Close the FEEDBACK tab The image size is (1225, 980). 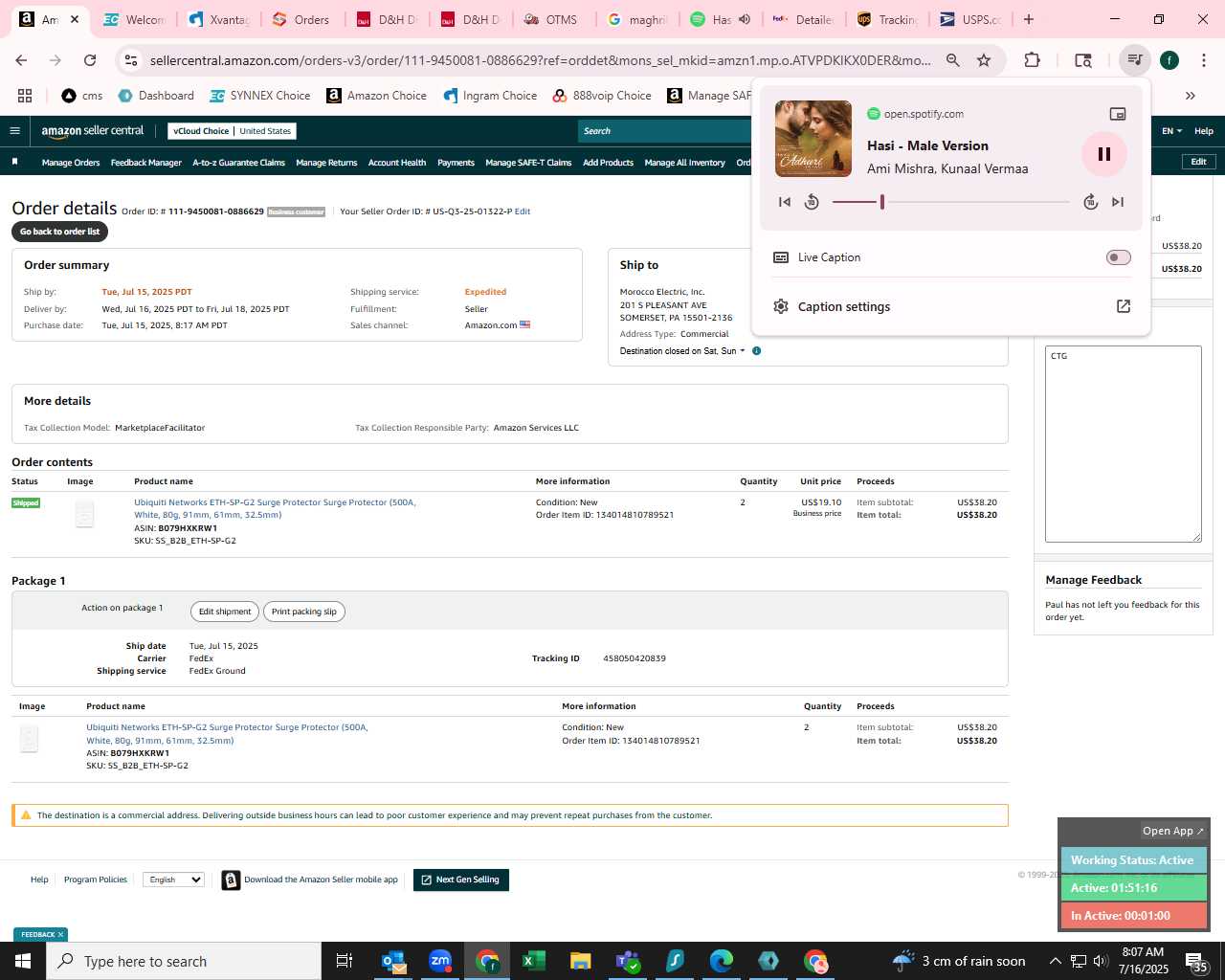60,935
